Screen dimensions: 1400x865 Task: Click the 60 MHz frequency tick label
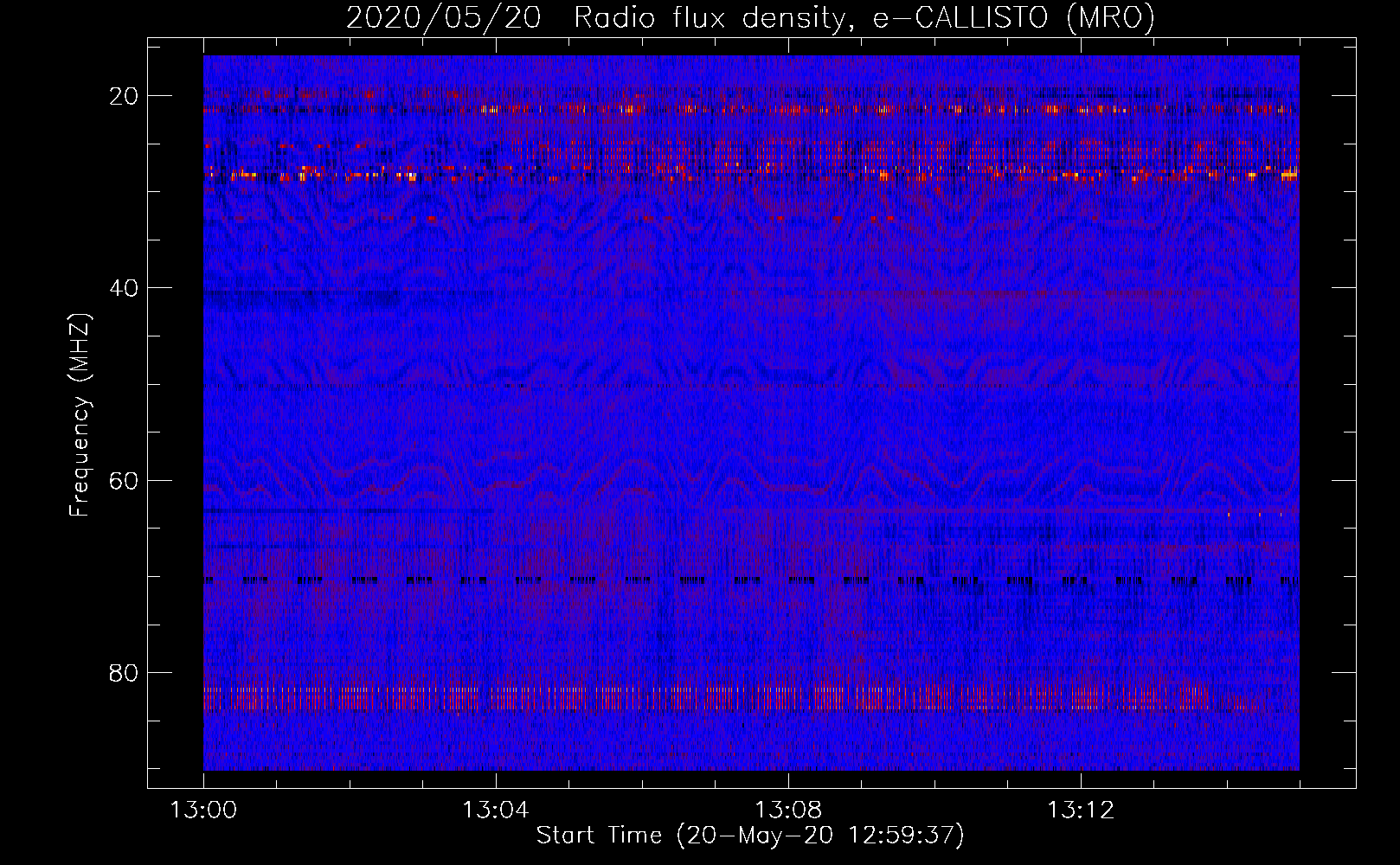click(x=125, y=481)
